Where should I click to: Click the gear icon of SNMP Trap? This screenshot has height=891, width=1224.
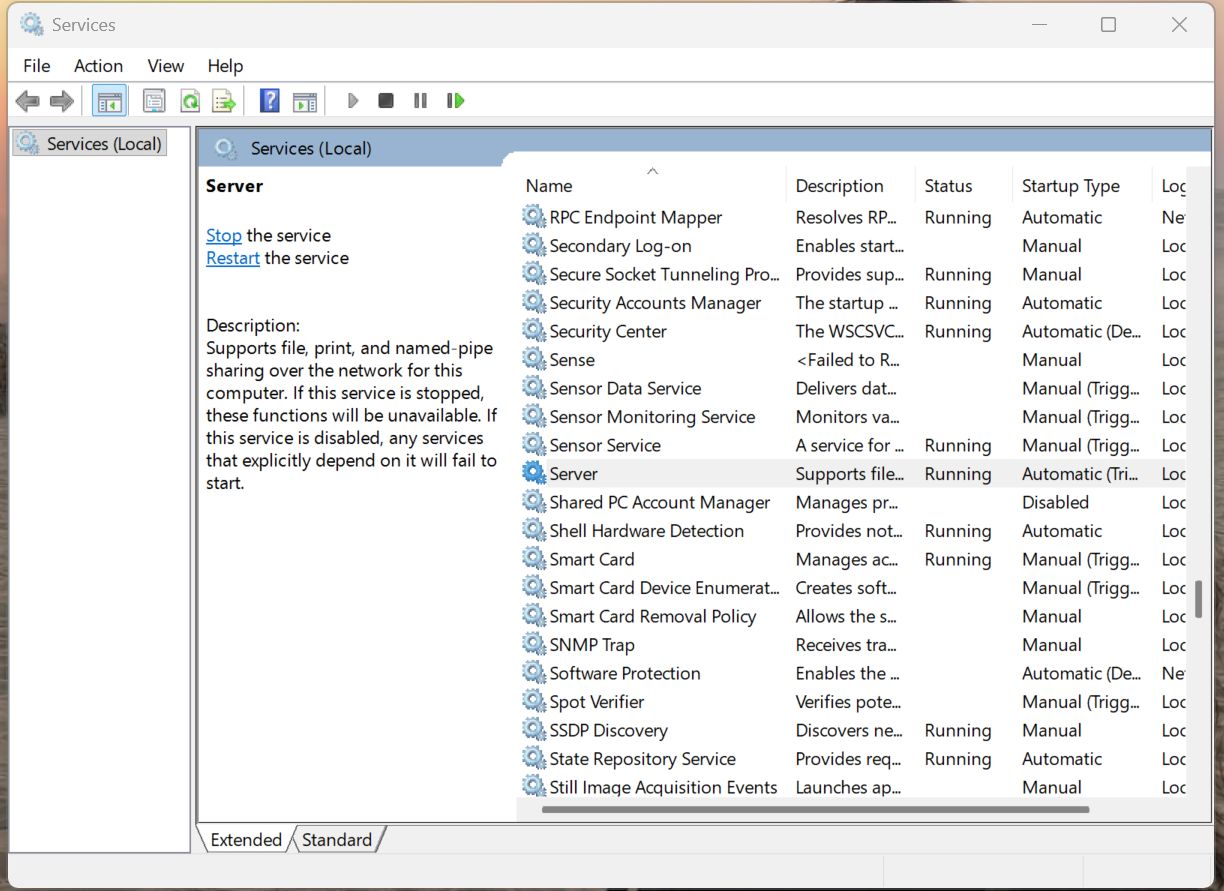coord(534,644)
